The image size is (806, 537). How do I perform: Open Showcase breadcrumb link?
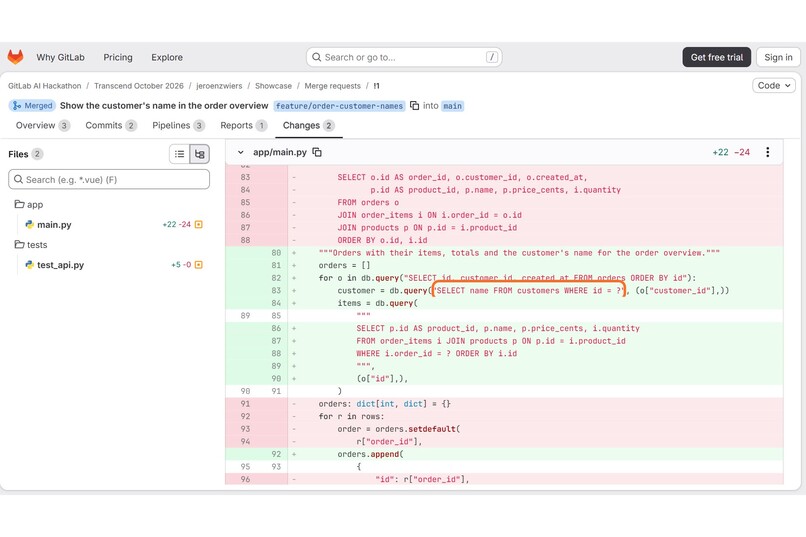click(x=273, y=86)
